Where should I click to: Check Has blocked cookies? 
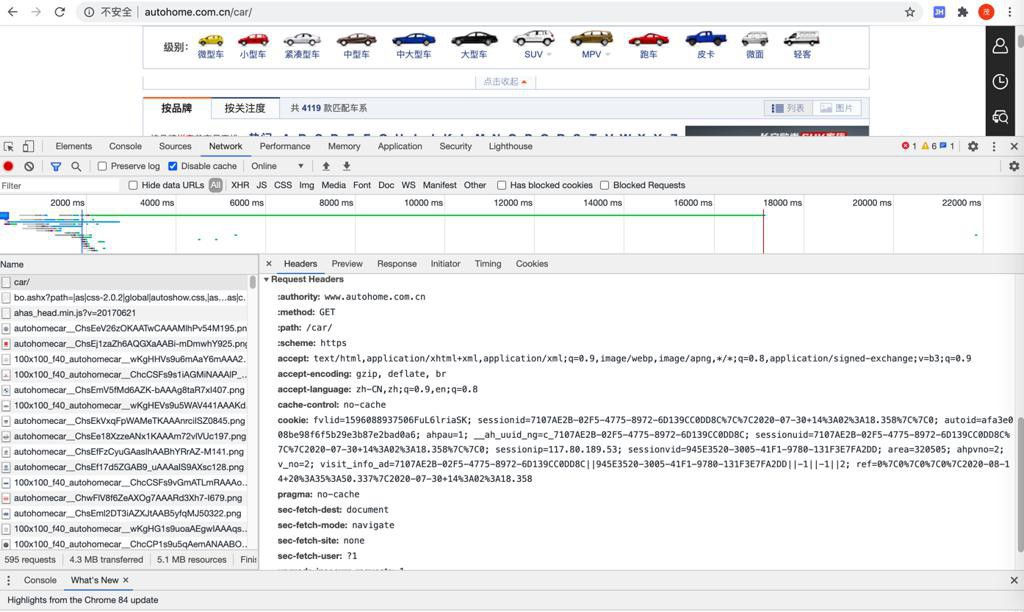click(502, 185)
